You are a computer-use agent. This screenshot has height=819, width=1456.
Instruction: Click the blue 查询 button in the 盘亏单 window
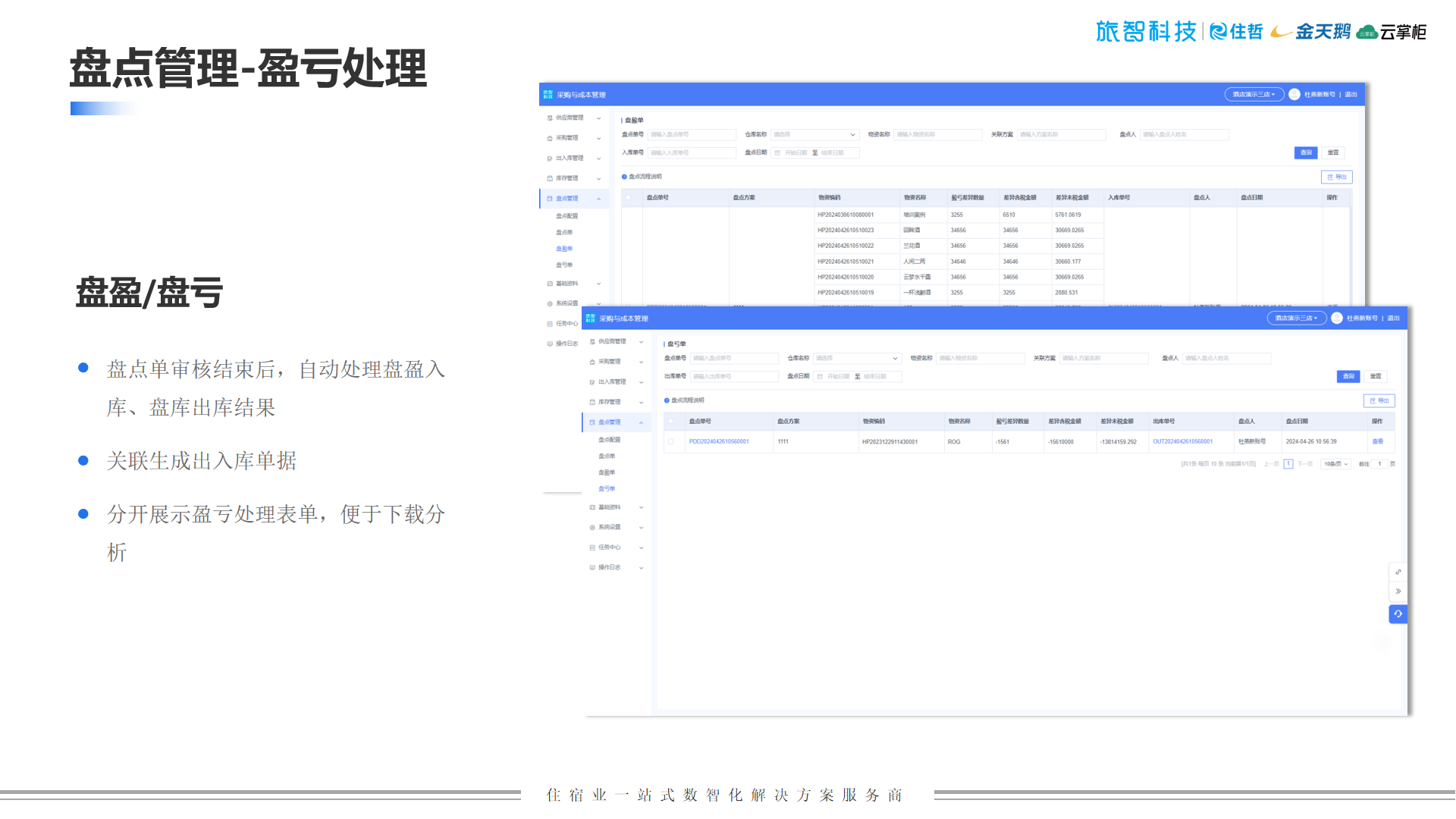[x=1348, y=377]
